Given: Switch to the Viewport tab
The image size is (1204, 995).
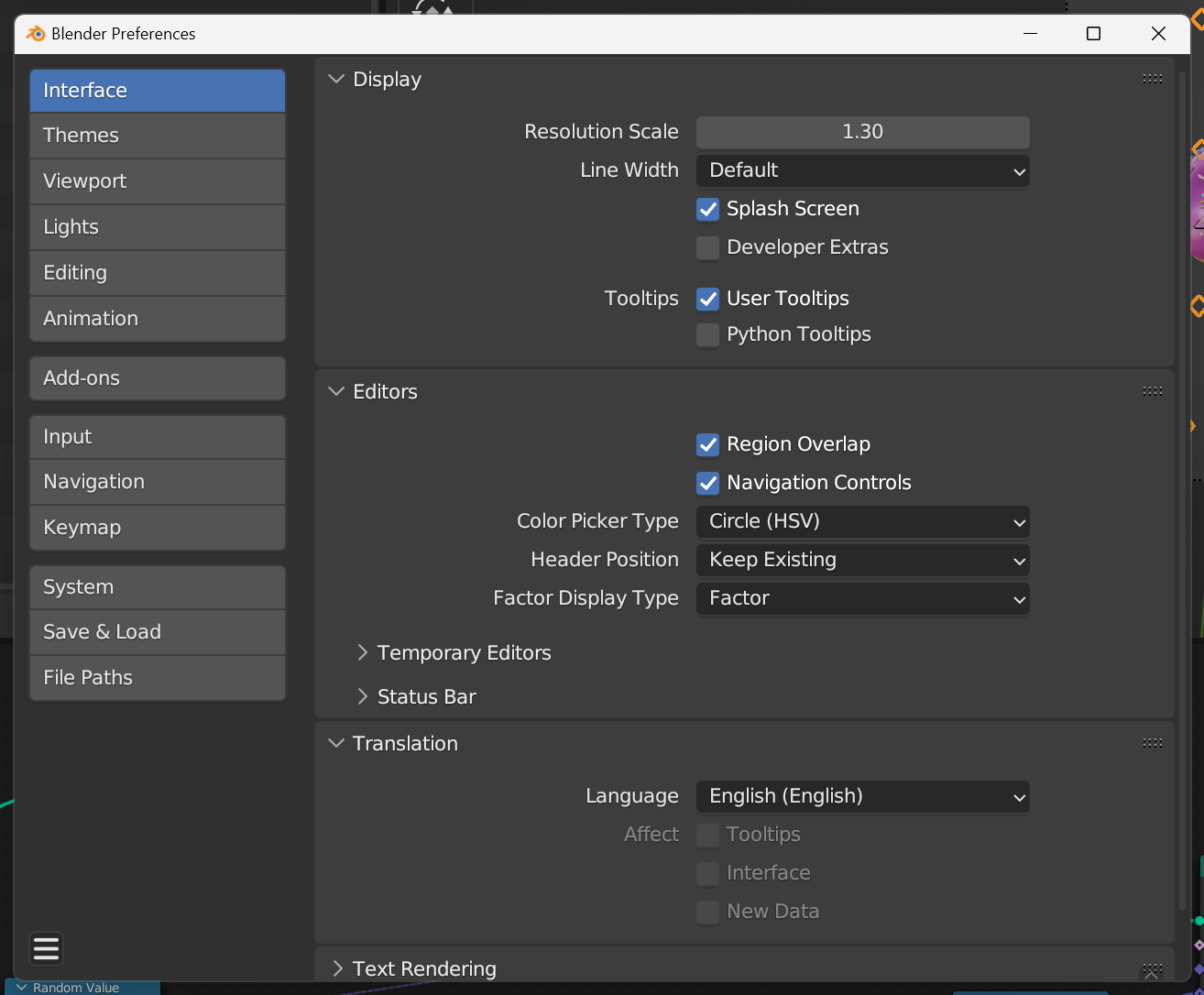Looking at the screenshot, I should [x=158, y=181].
